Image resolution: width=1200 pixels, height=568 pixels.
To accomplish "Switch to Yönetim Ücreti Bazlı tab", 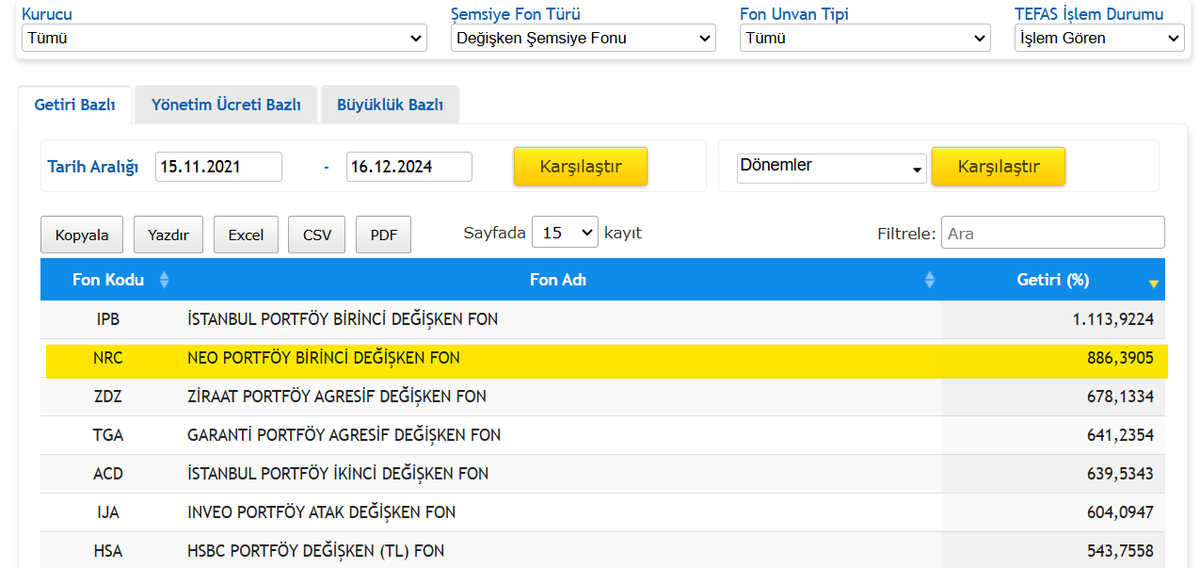I will pos(226,104).
